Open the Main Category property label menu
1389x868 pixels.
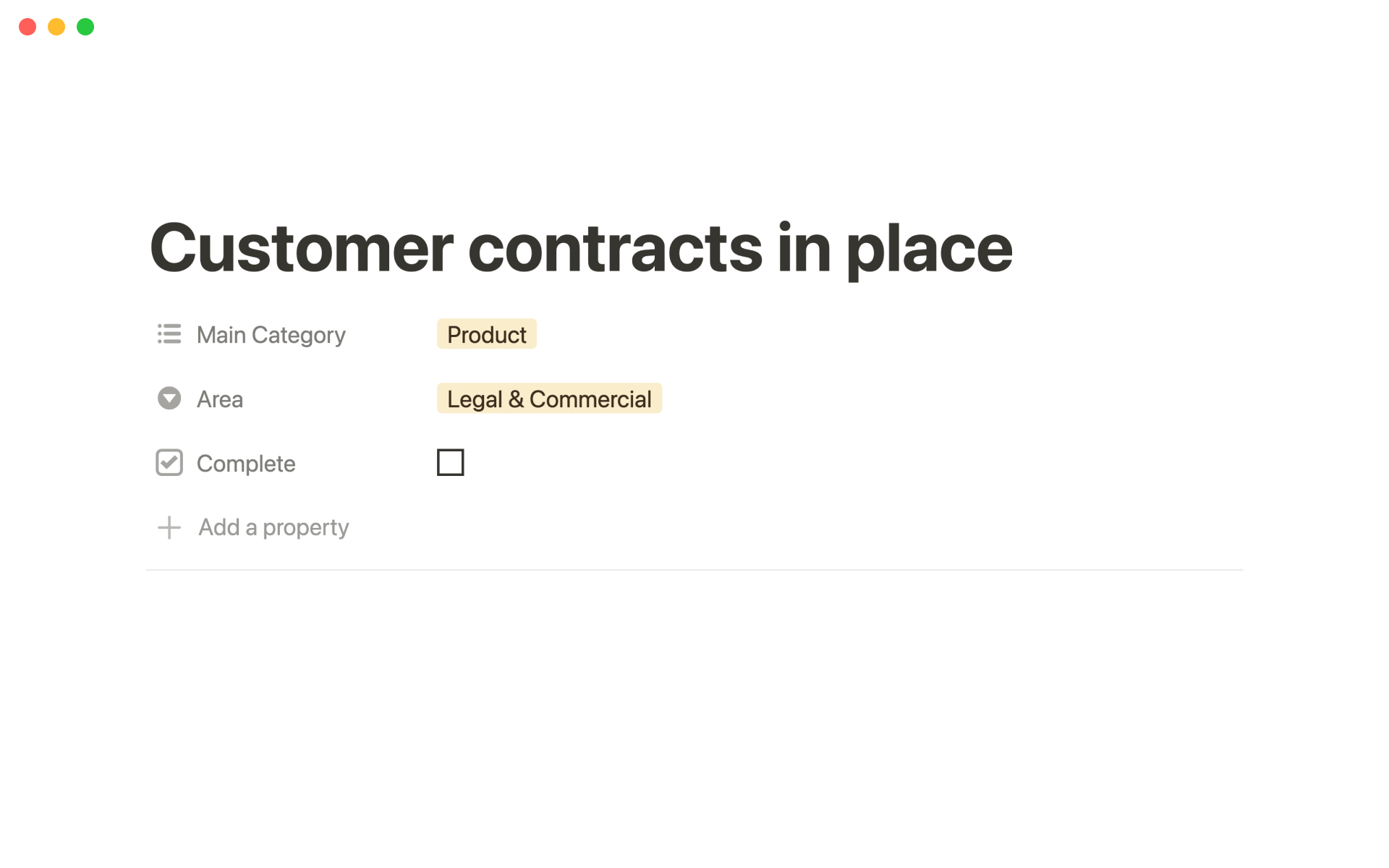click(x=271, y=335)
